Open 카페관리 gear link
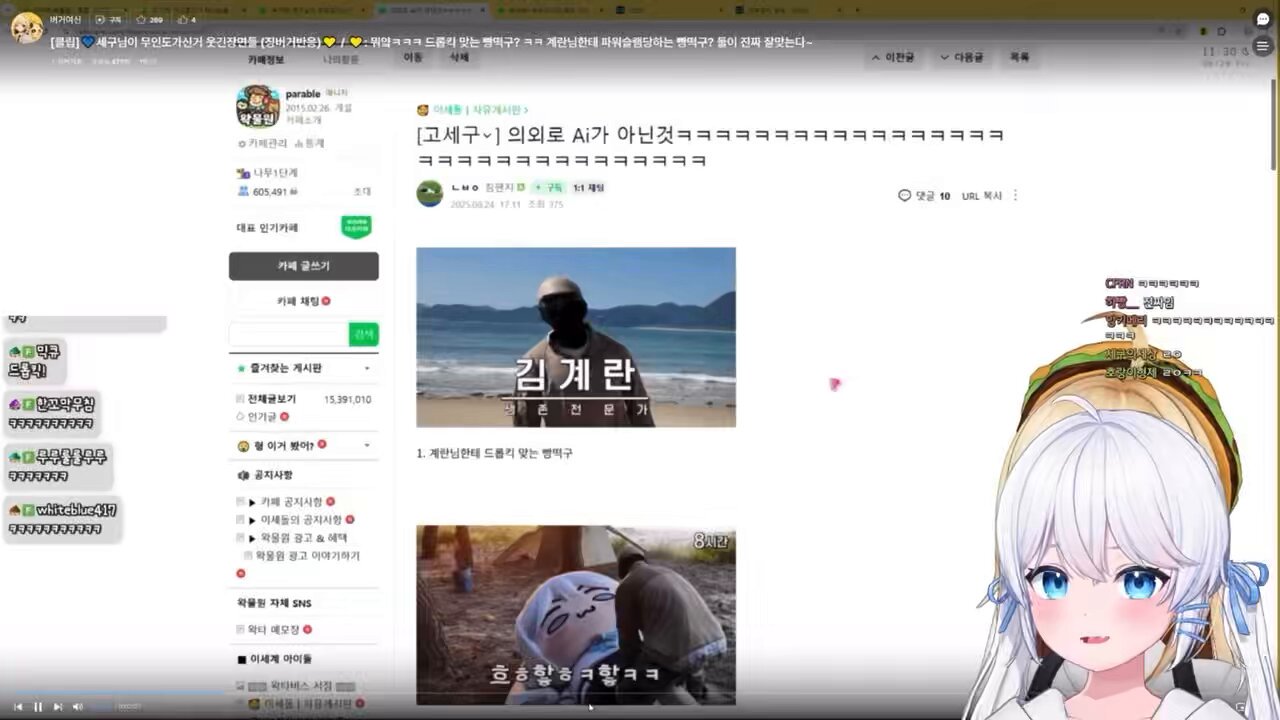The width and height of the screenshot is (1280, 720). click(x=262, y=143)
